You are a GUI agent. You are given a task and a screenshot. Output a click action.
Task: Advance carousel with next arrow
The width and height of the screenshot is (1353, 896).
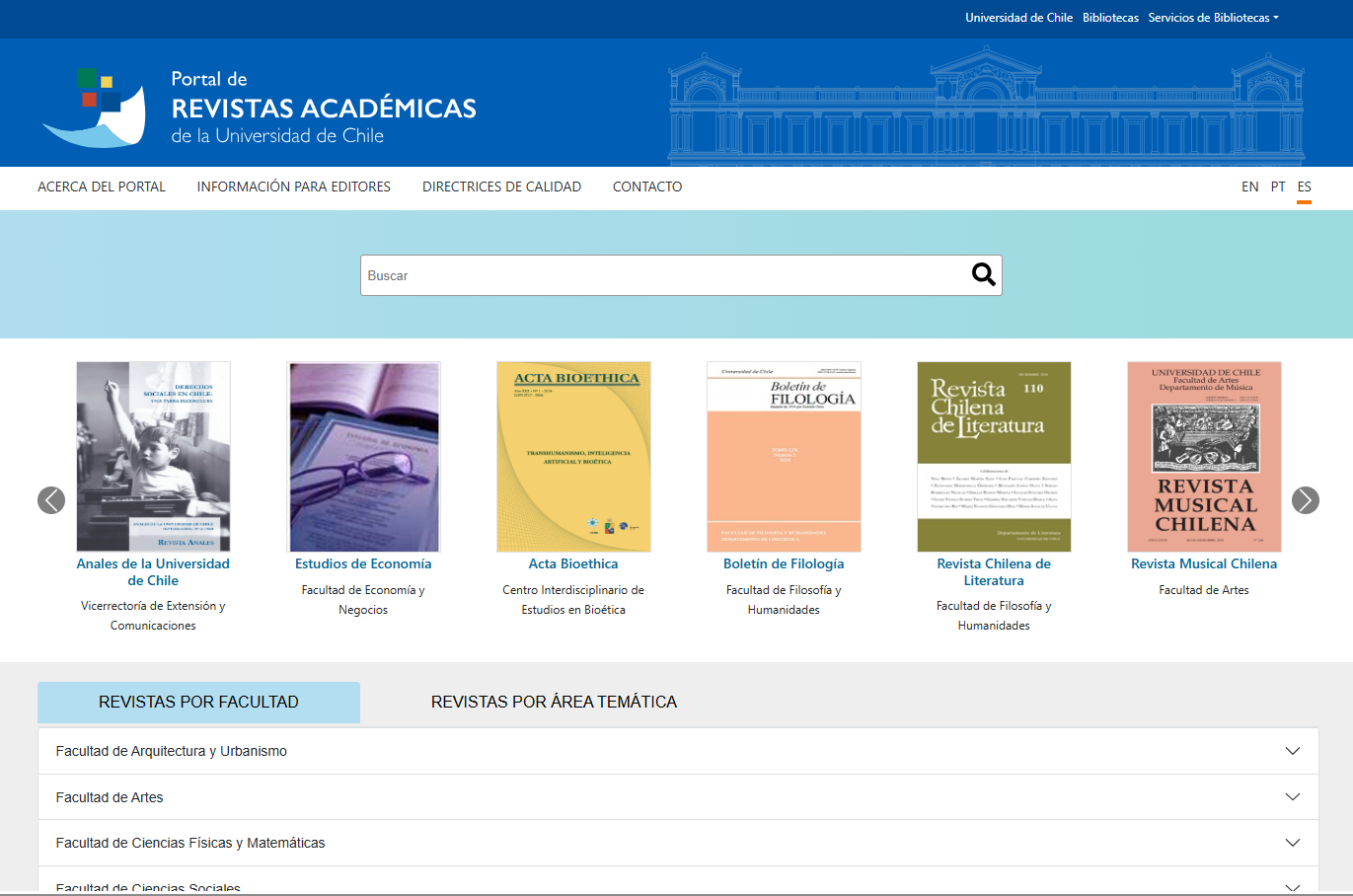coord(1305,500)
